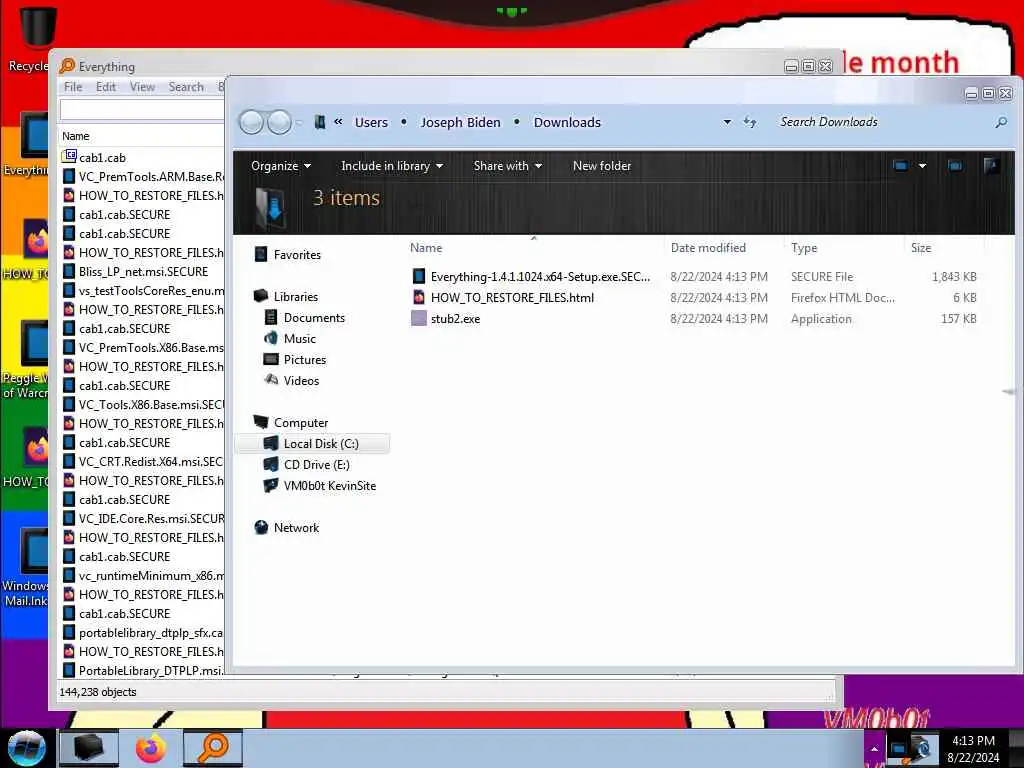Click the New folder button
The width and height of the screenshot is (1024, 768).
tap(601, 166)
